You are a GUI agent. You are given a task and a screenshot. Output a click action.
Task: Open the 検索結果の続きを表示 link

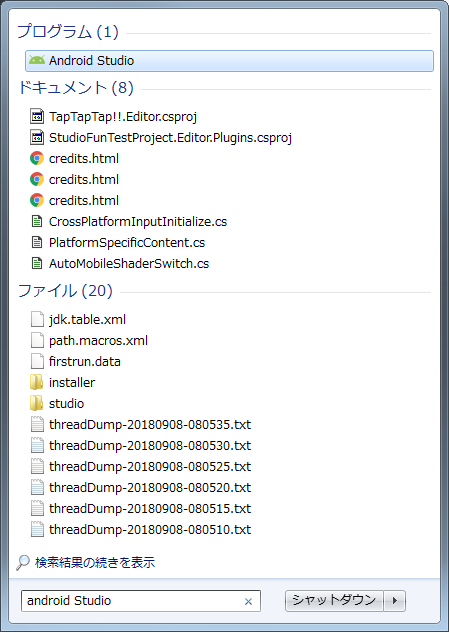[x=95, y=562]
